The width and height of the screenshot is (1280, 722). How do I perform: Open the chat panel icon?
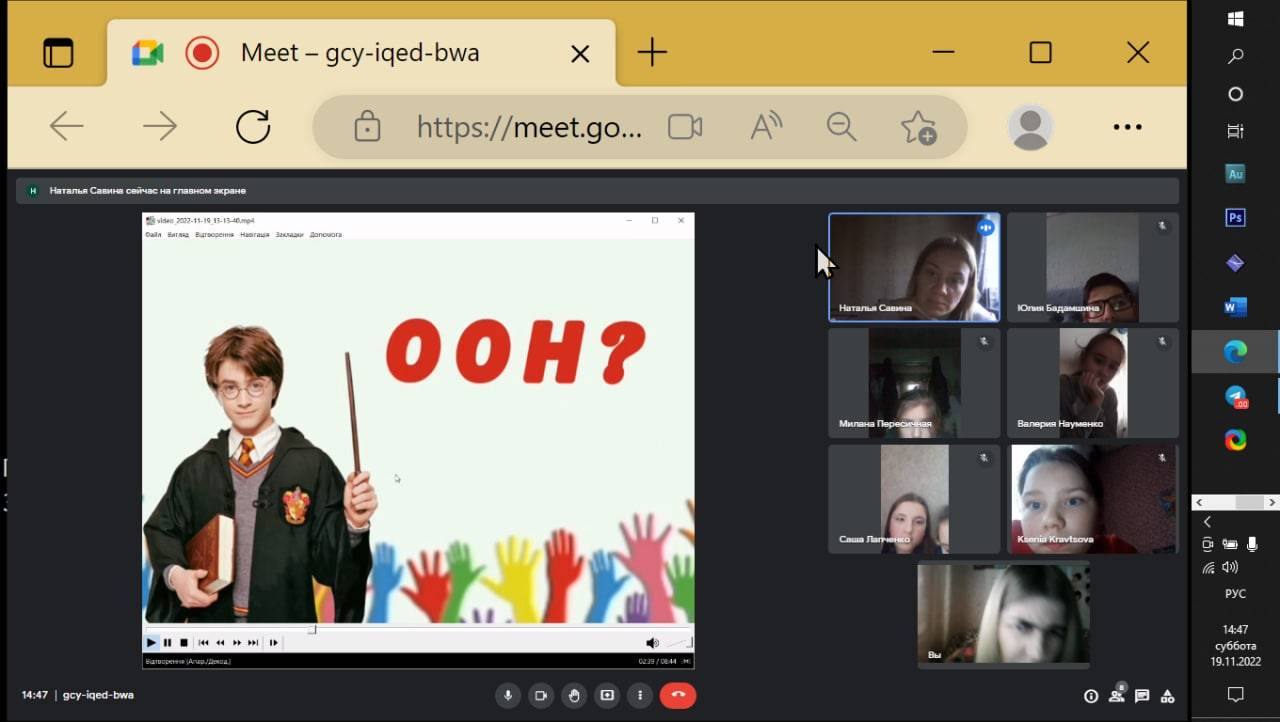(x=1142, y=696)
